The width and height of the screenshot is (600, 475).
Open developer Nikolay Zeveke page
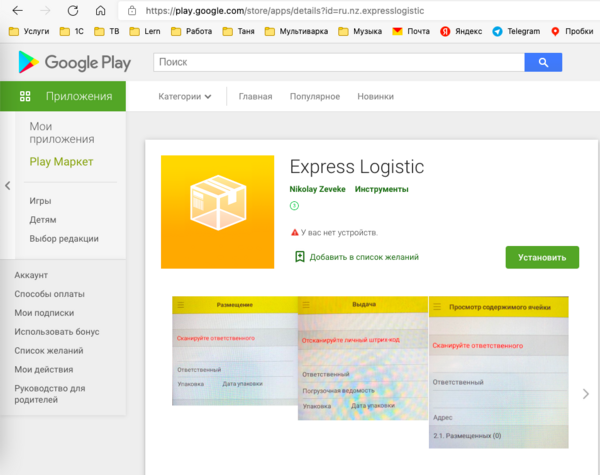[x=316, y=190]
